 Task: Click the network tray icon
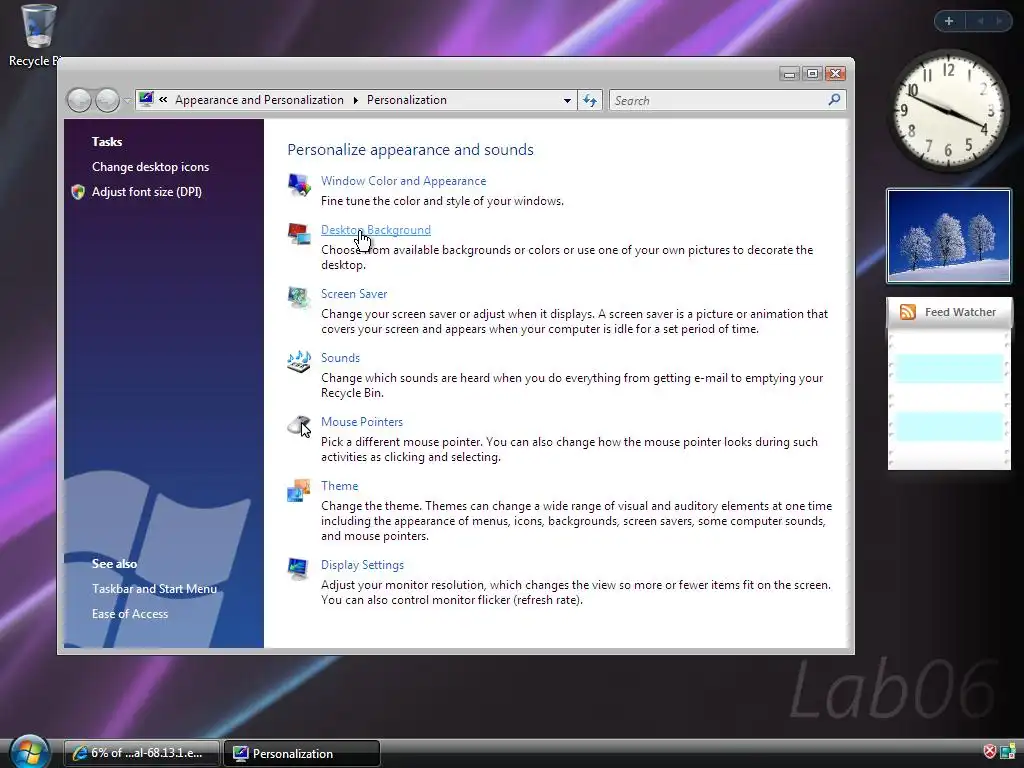tap(1008, 752)
